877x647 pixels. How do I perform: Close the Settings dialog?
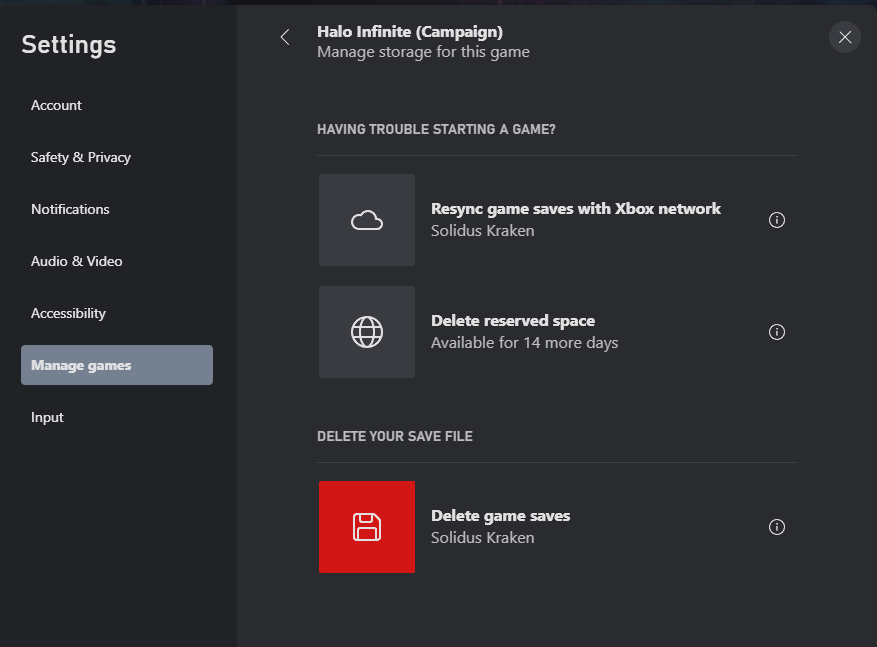845,37
